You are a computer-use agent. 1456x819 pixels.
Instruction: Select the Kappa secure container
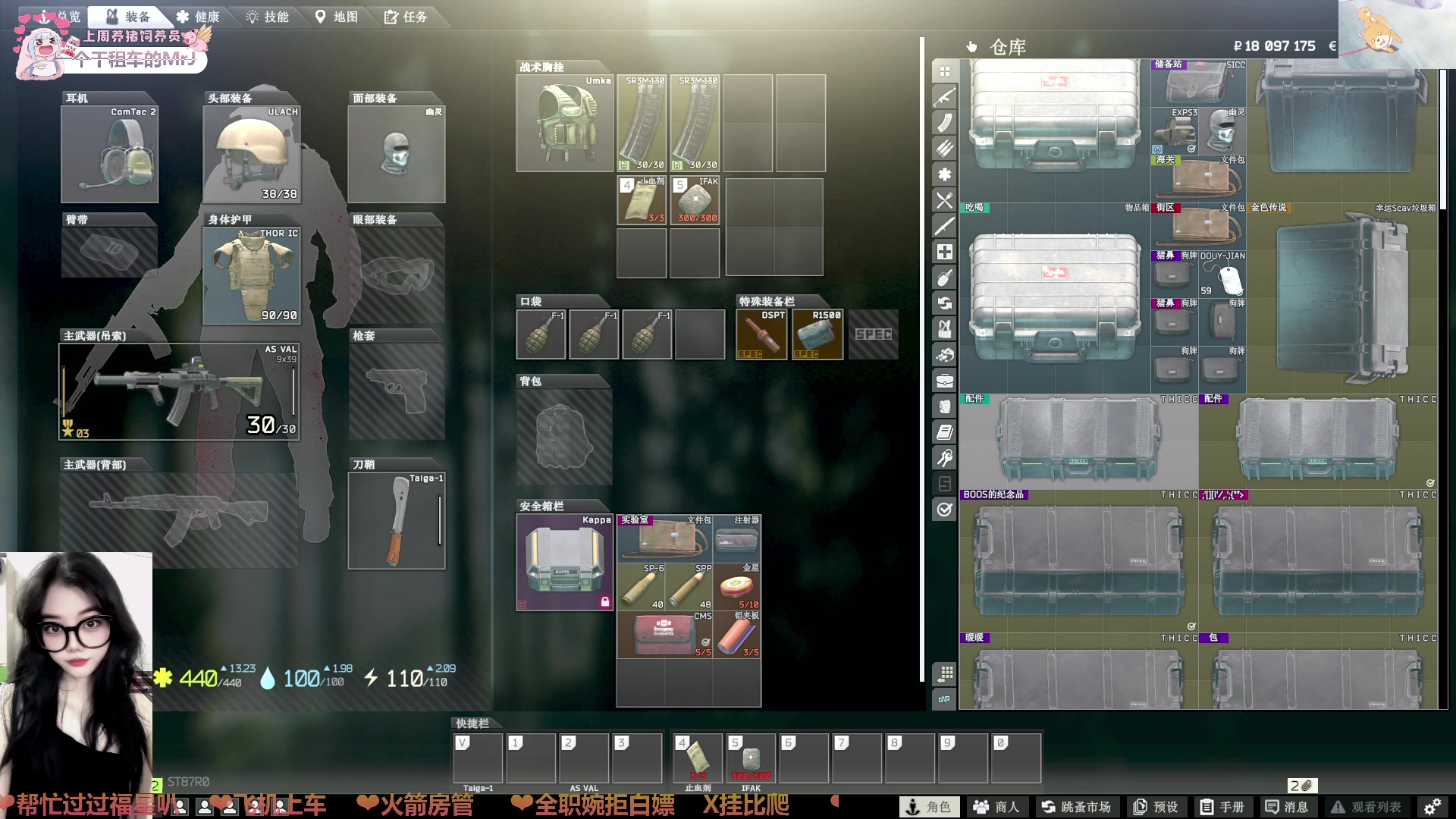(565, 563)
